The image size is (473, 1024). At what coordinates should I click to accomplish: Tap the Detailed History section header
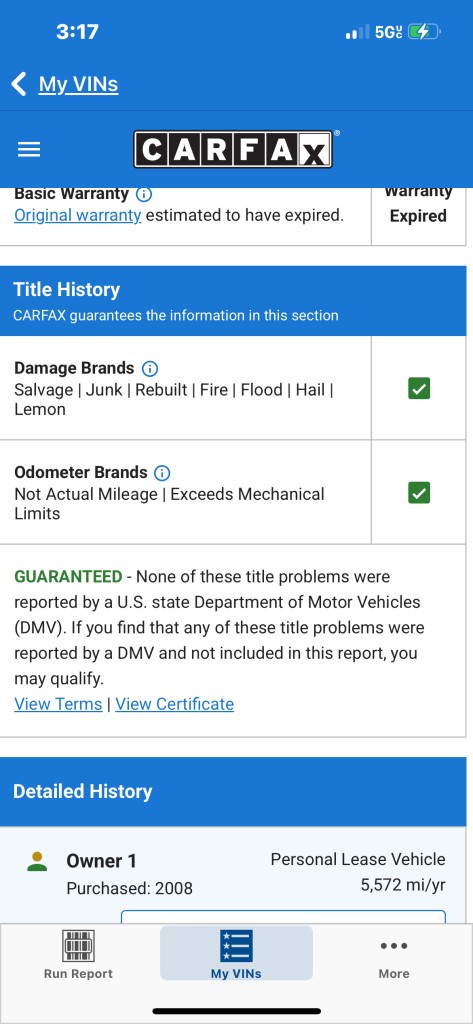(x=233, y=792)
